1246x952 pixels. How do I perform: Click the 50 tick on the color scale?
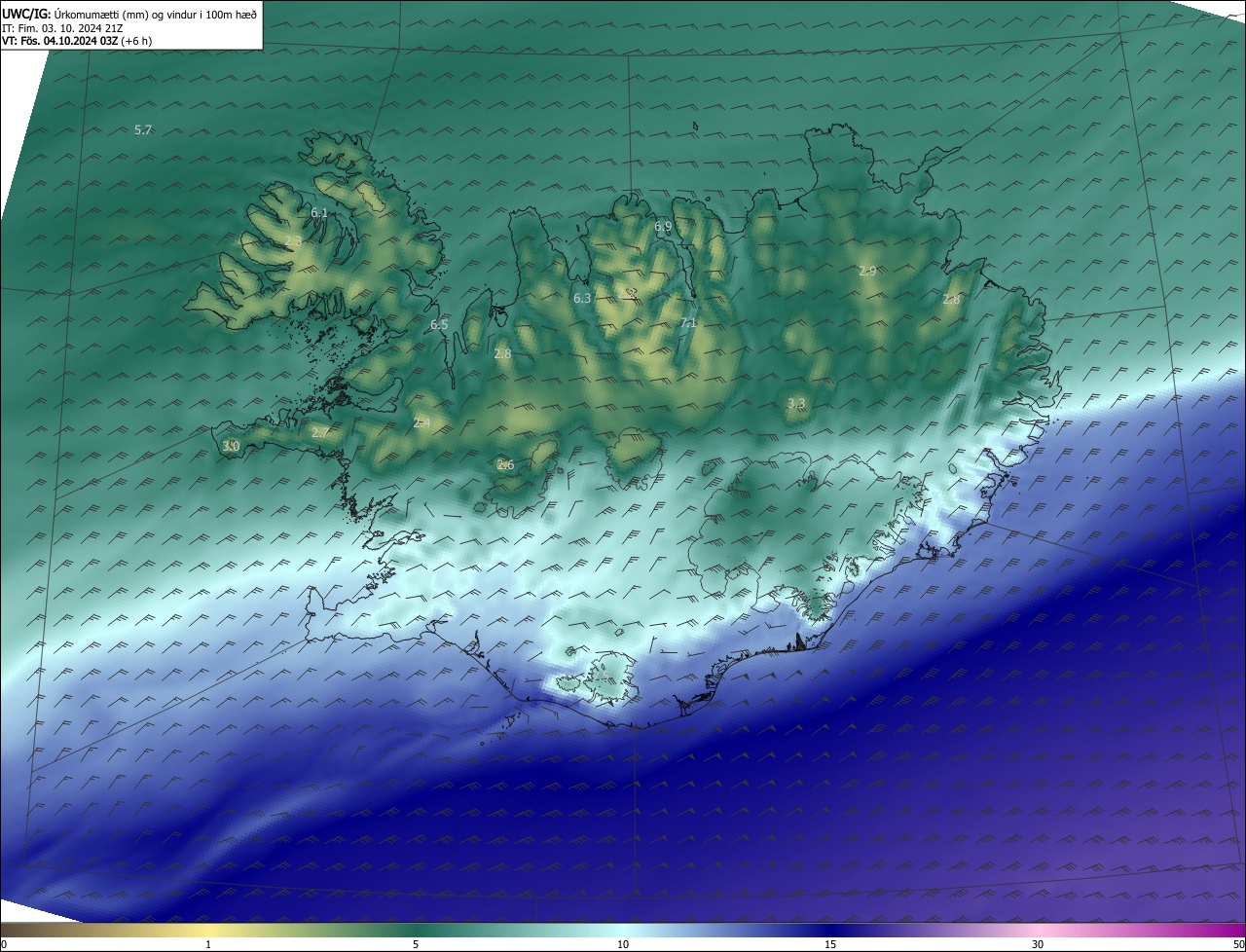(1238, 944)
